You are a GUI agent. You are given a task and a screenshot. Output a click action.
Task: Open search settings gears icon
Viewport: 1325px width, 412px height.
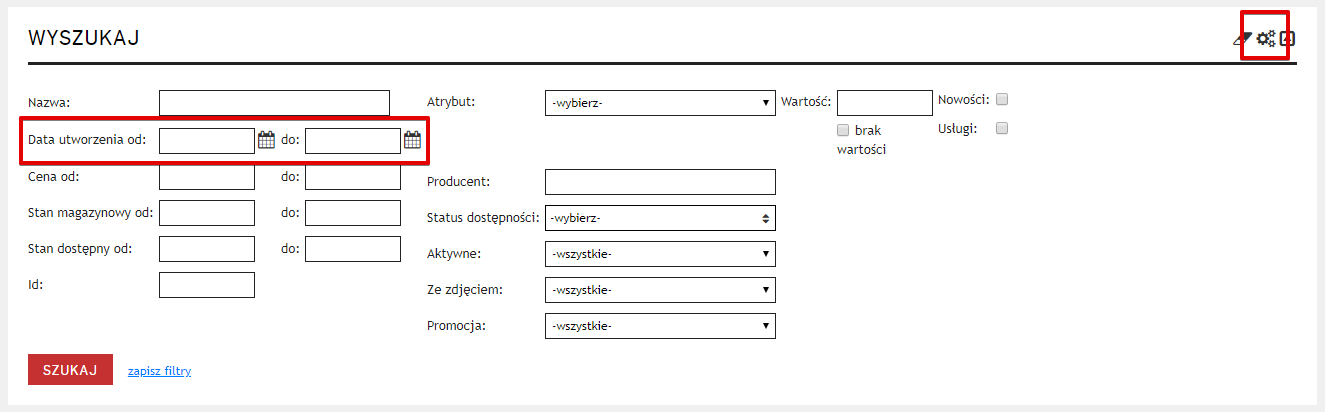(x=1265, y=39)
